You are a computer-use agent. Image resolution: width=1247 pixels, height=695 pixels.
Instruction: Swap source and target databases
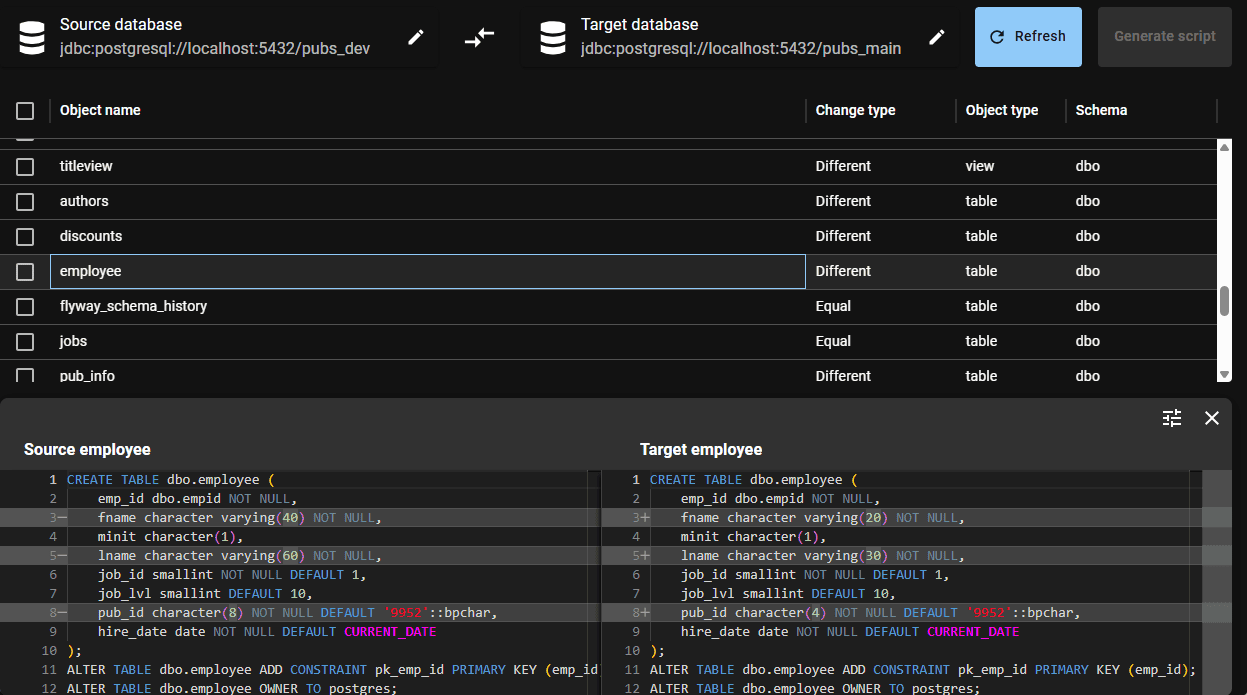click(x=479, y=36)
